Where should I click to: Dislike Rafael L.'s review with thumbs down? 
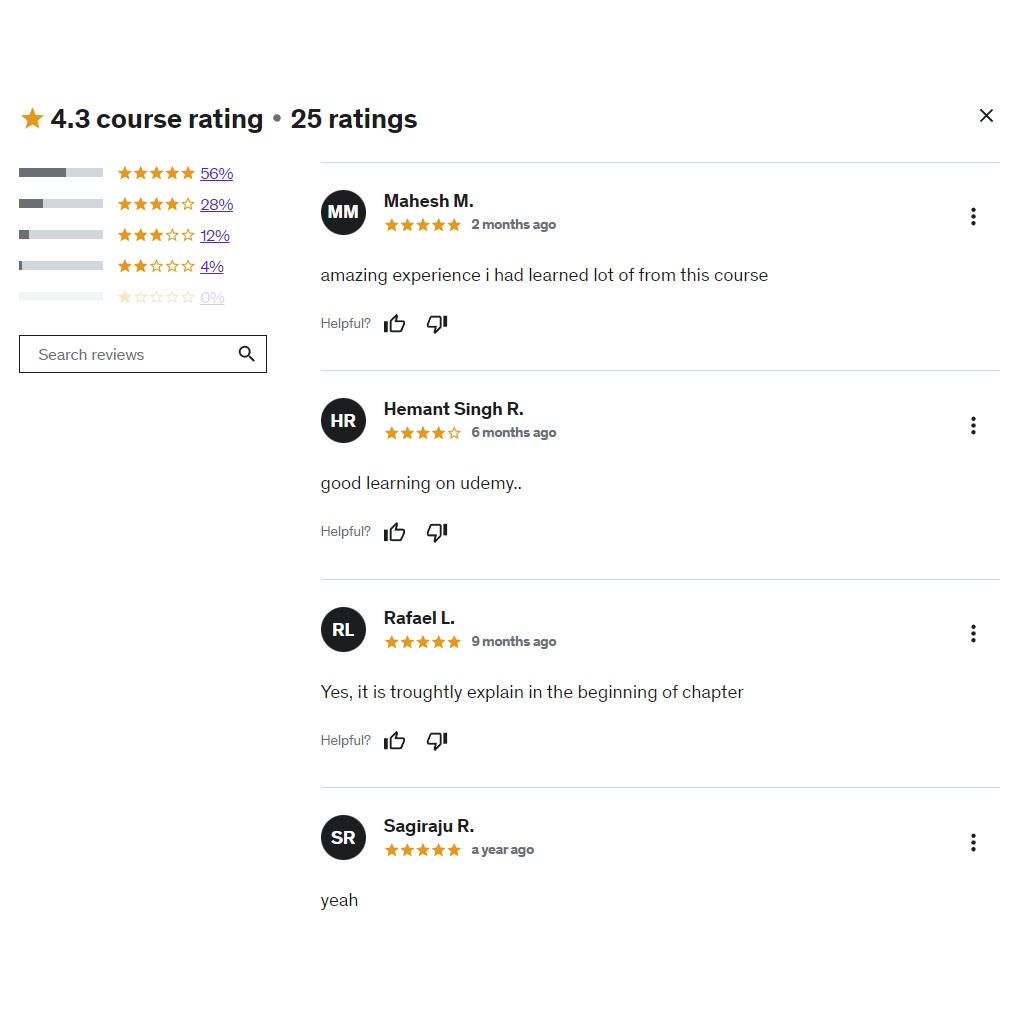(437, 740)
